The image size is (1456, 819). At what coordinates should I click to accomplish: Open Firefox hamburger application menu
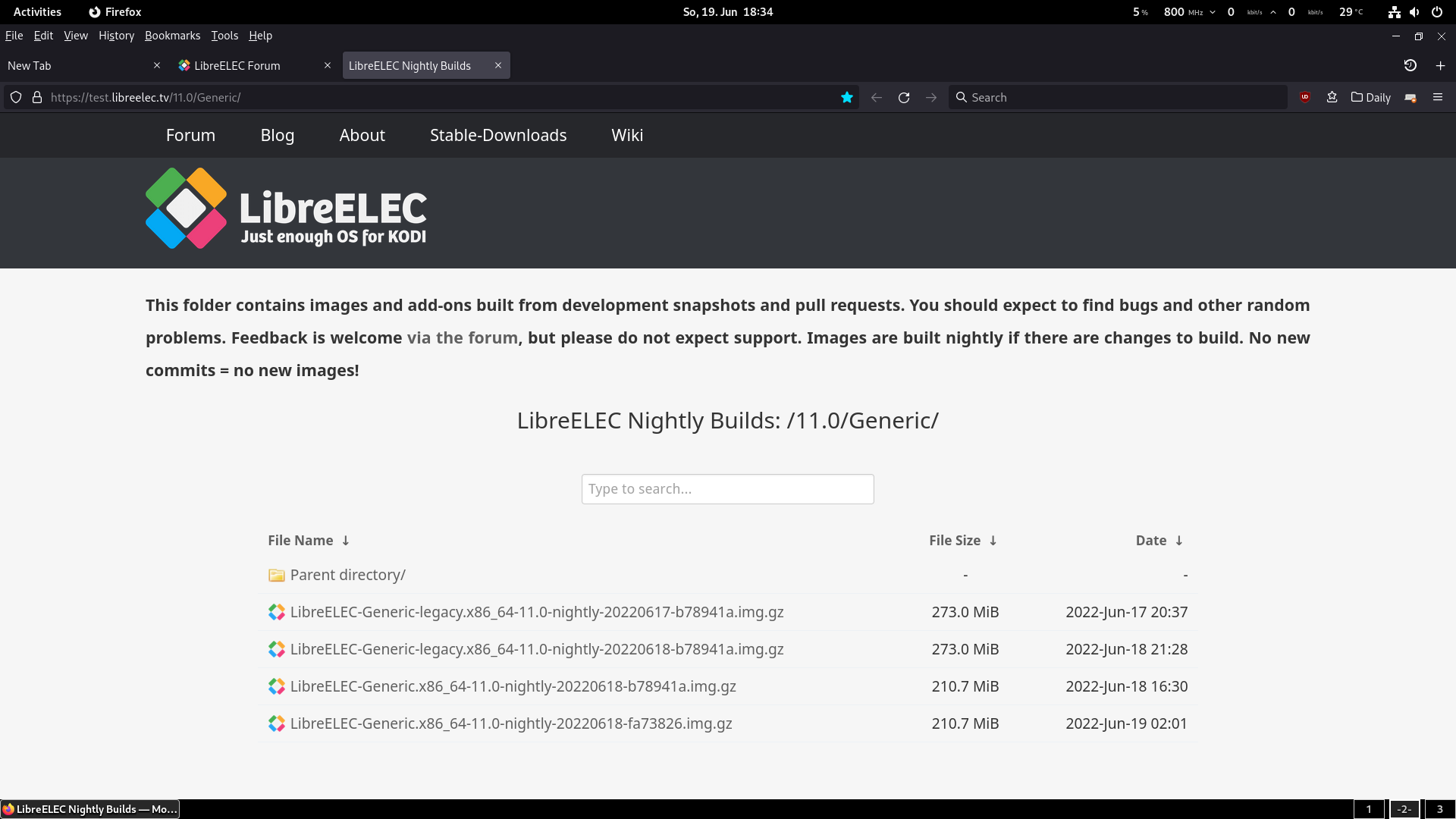coord(1437,97)
